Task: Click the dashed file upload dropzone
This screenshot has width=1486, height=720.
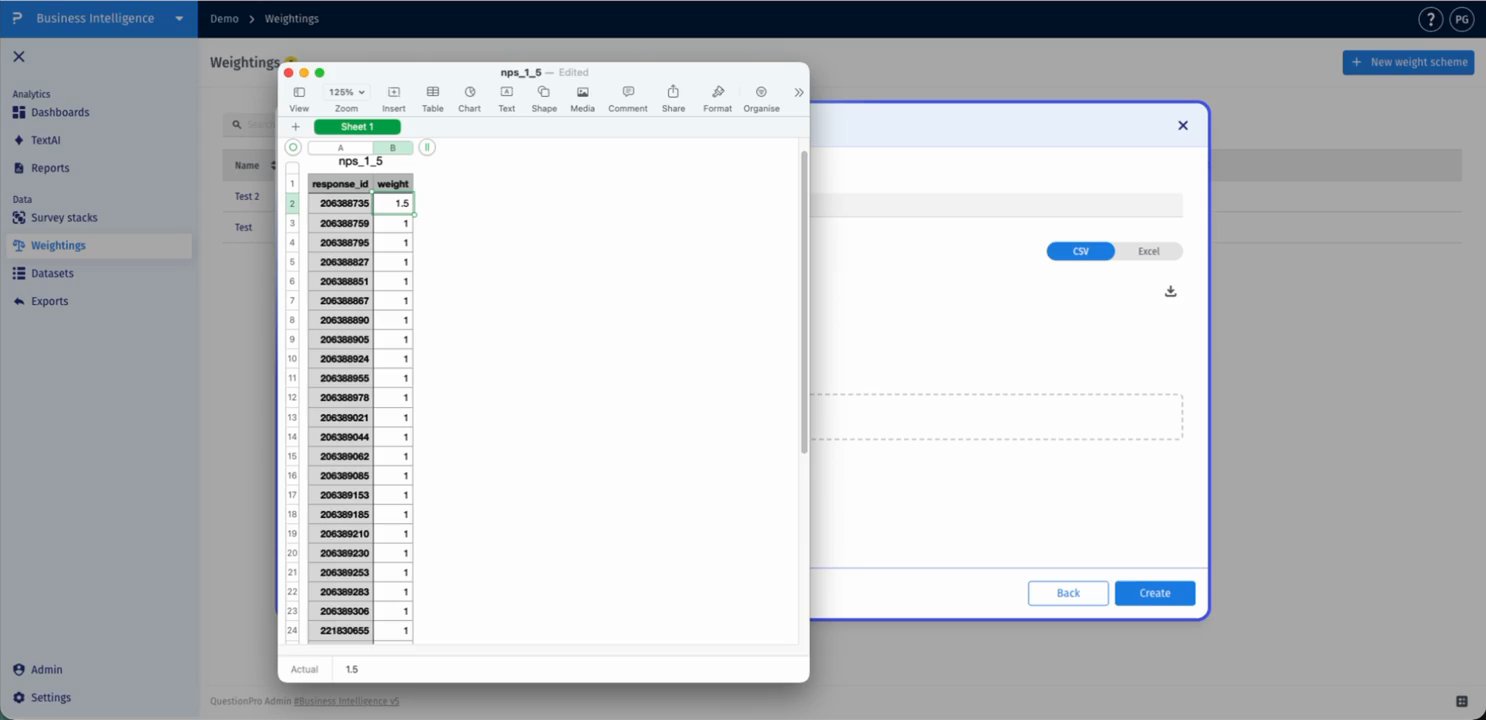Action: pos(995,417)
